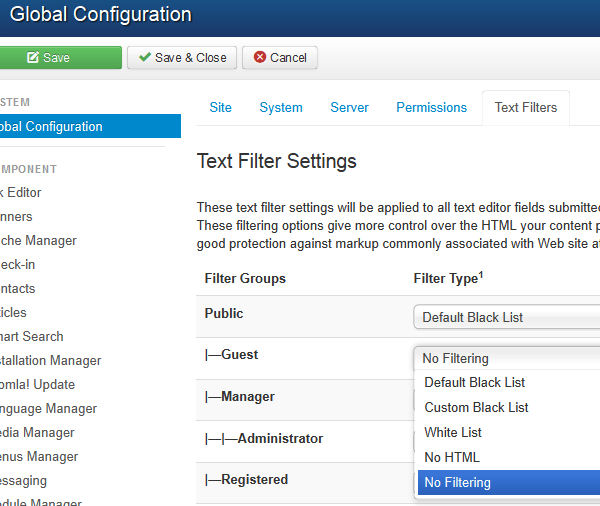Open the System tab
Viewport: 600px width, 506px height.
281,107
